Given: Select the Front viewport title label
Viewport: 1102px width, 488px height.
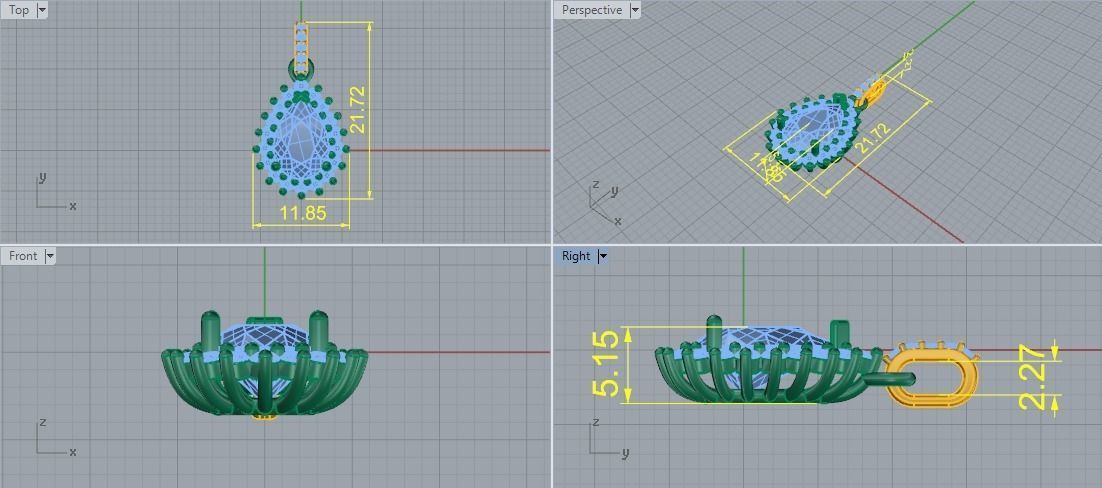Looking at the screenshot, I should [x=23, y=256].
